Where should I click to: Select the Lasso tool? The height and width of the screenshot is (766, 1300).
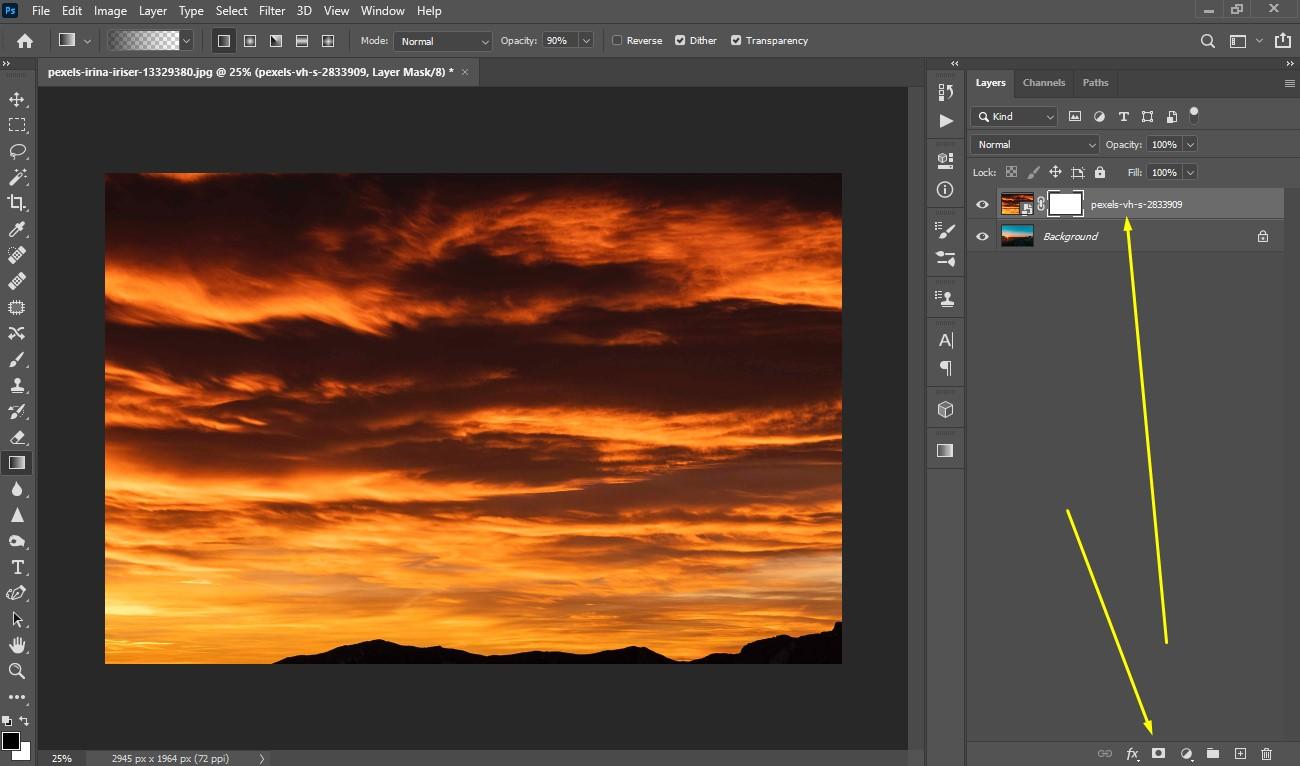point(17,151)
